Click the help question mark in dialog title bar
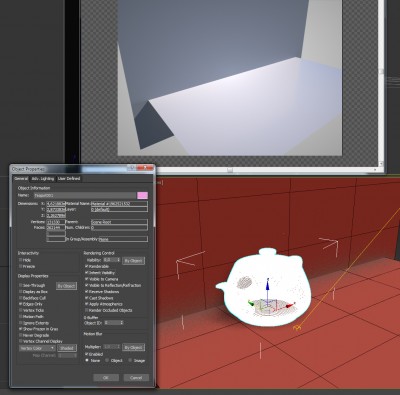Image resolution: width=400 pixels, height=395 pixels. [x=132, y=168]
